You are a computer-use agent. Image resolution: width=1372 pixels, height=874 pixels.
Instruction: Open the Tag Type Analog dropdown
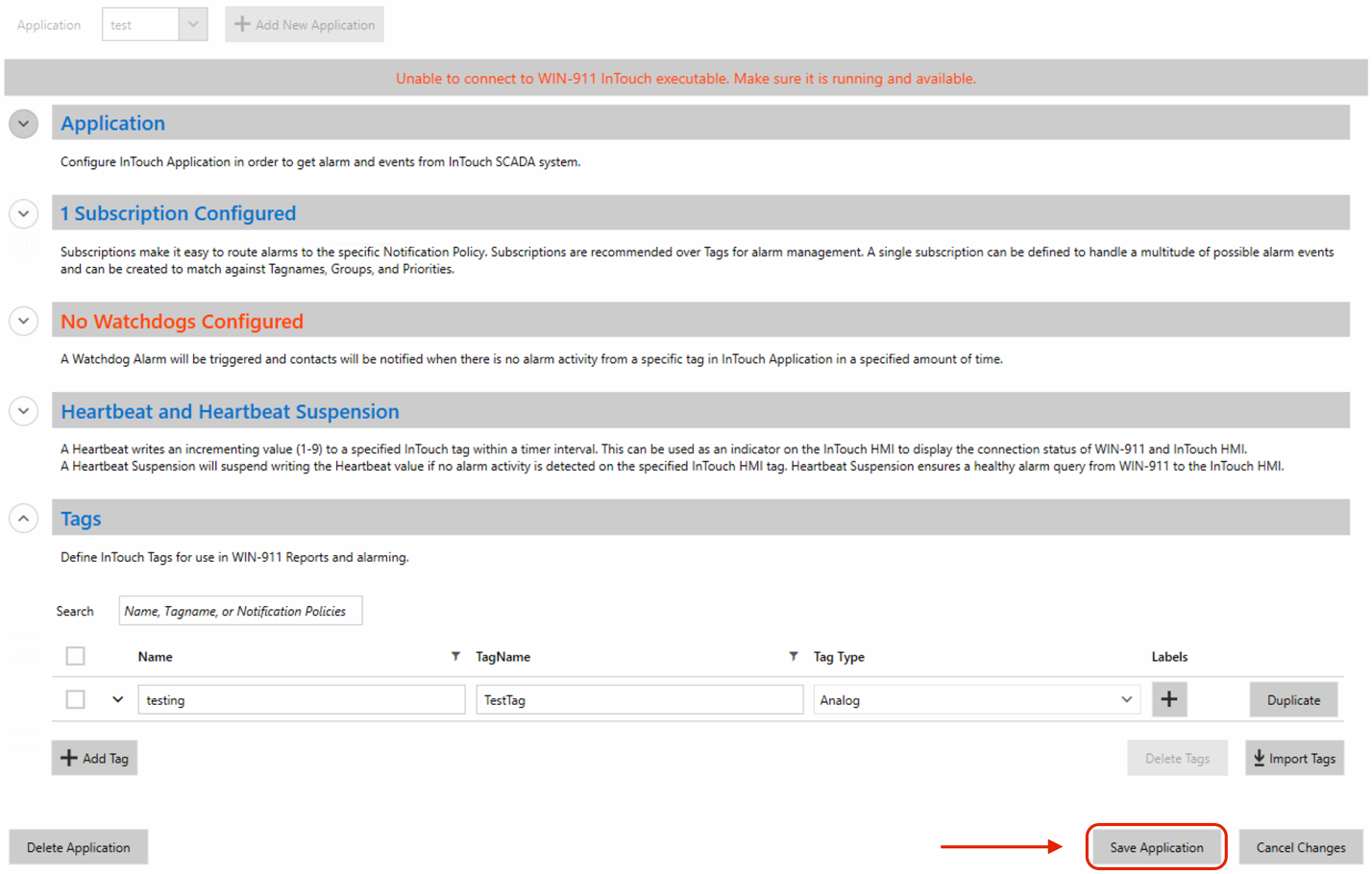[976, 700]
